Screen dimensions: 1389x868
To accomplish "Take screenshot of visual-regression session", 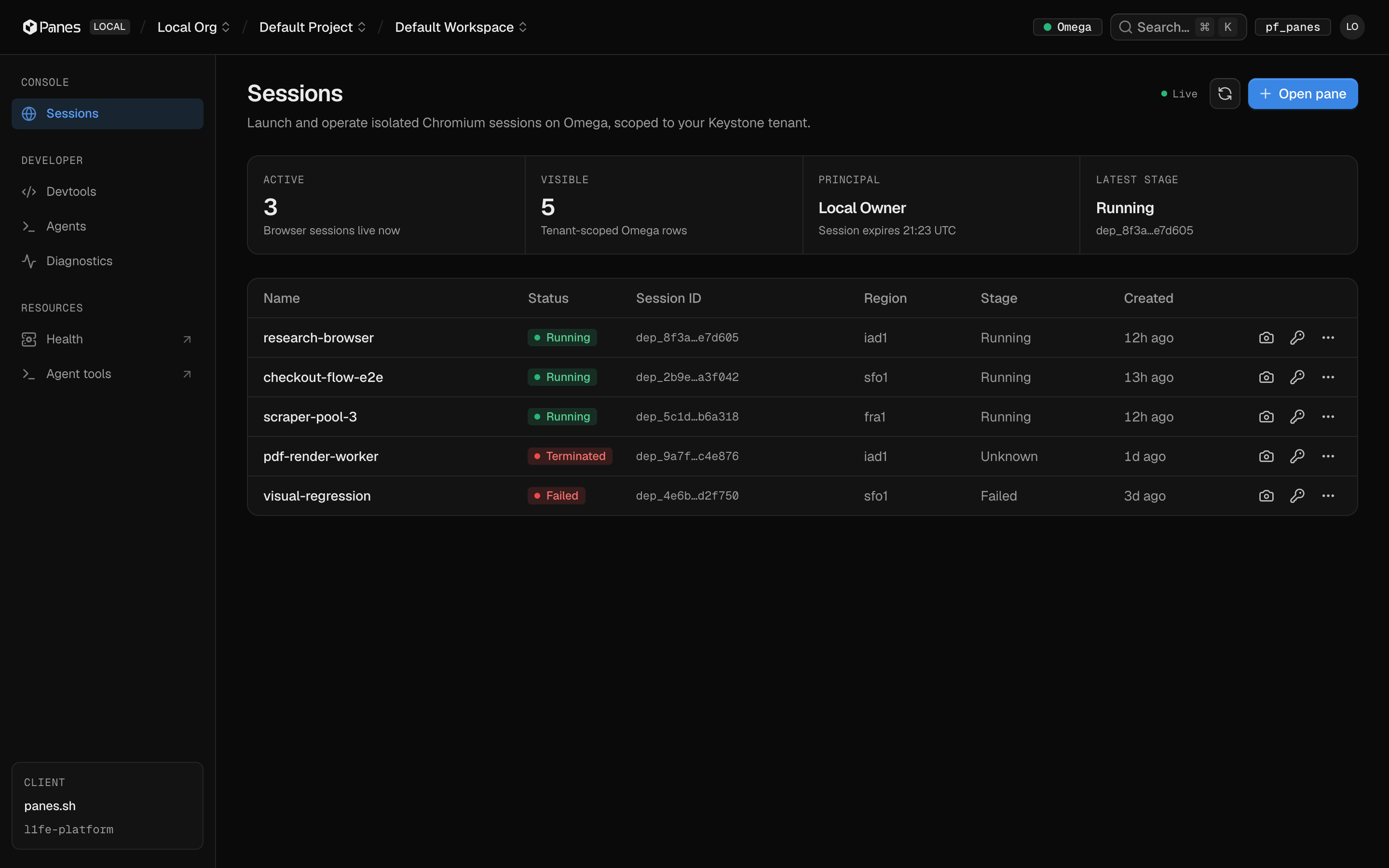I will (x=1266, y=496).
